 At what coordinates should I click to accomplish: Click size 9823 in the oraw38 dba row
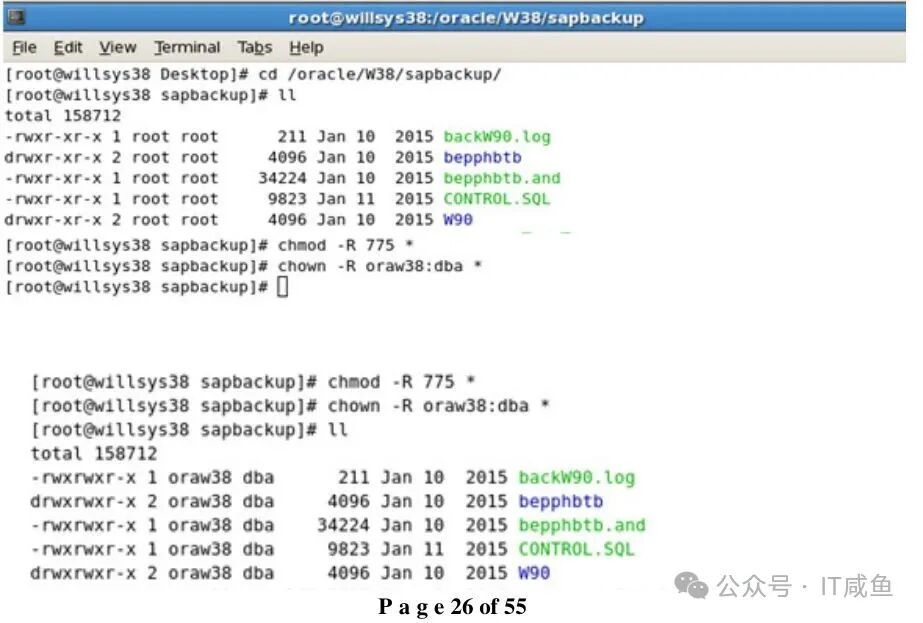347,549
